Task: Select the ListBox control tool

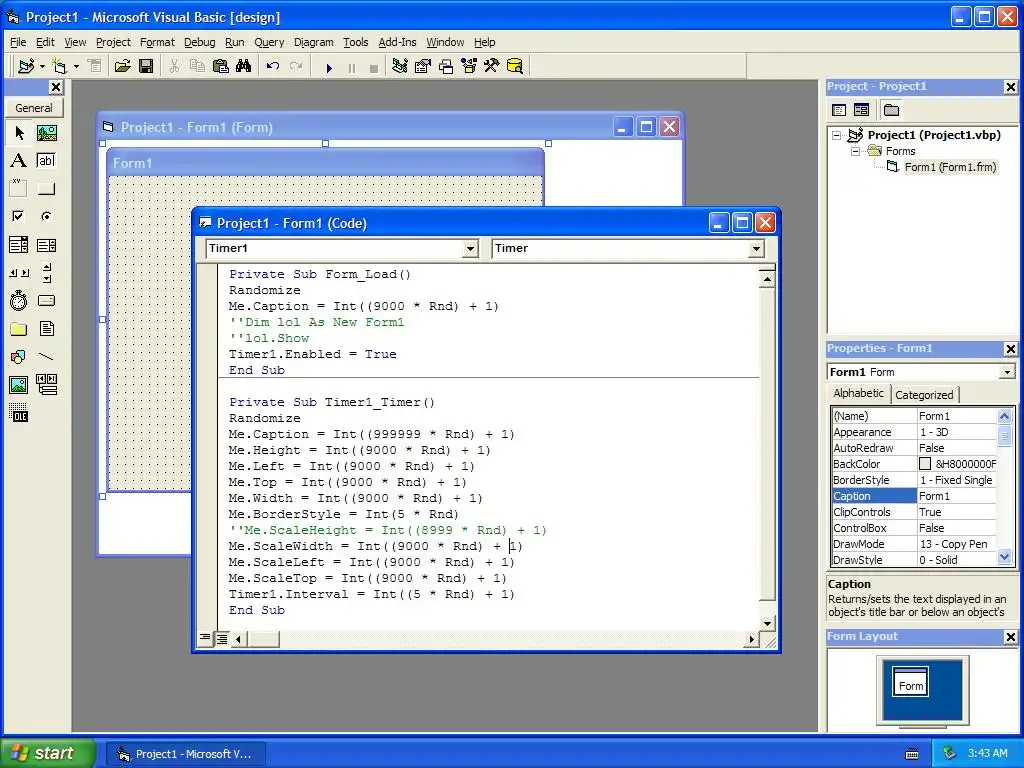Action: click(x=46, y=245)
